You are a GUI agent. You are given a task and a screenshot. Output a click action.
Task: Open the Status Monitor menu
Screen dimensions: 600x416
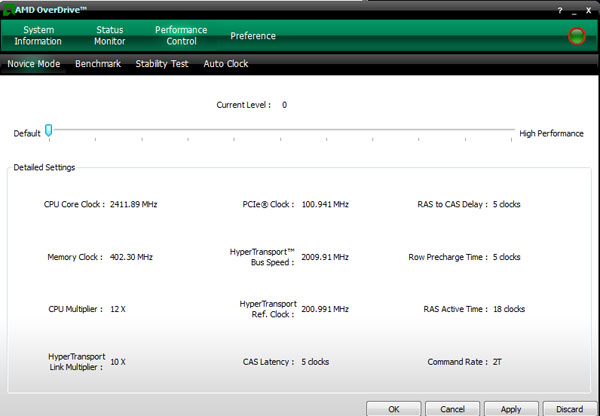(x=110, y=36)
